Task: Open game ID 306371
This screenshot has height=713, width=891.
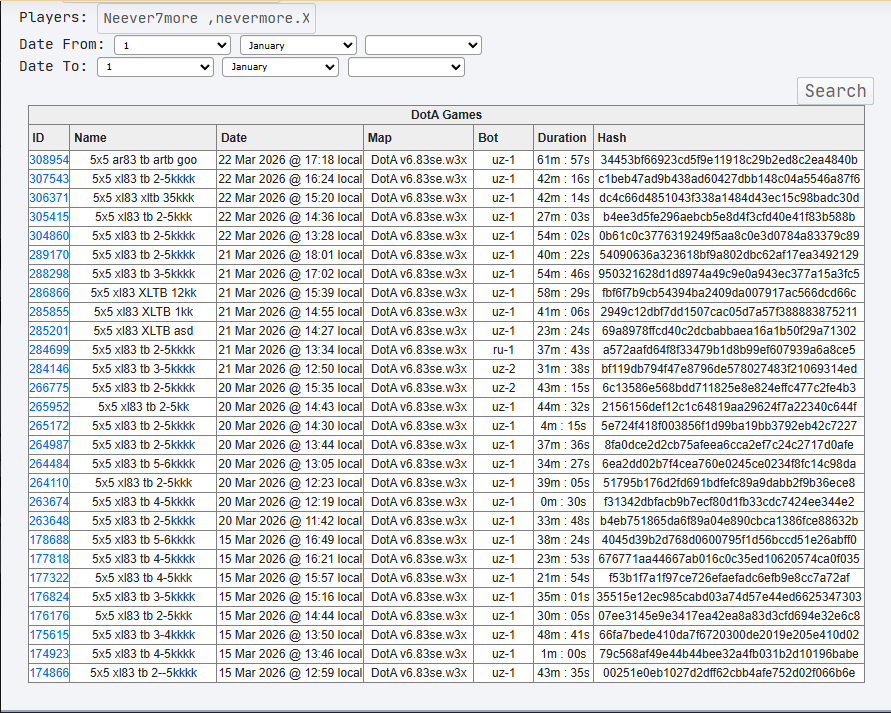Action: point(49,198)
